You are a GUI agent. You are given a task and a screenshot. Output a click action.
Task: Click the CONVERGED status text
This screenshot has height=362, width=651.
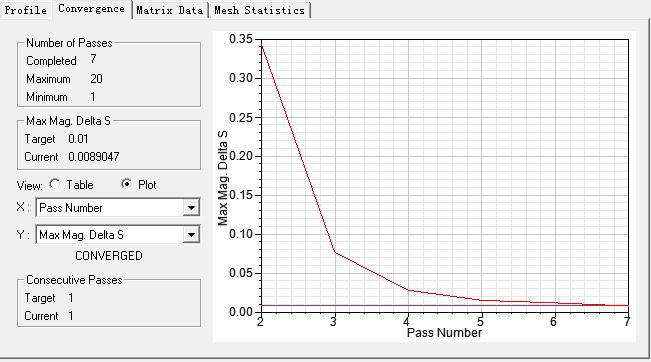click(x=109, y=256)
